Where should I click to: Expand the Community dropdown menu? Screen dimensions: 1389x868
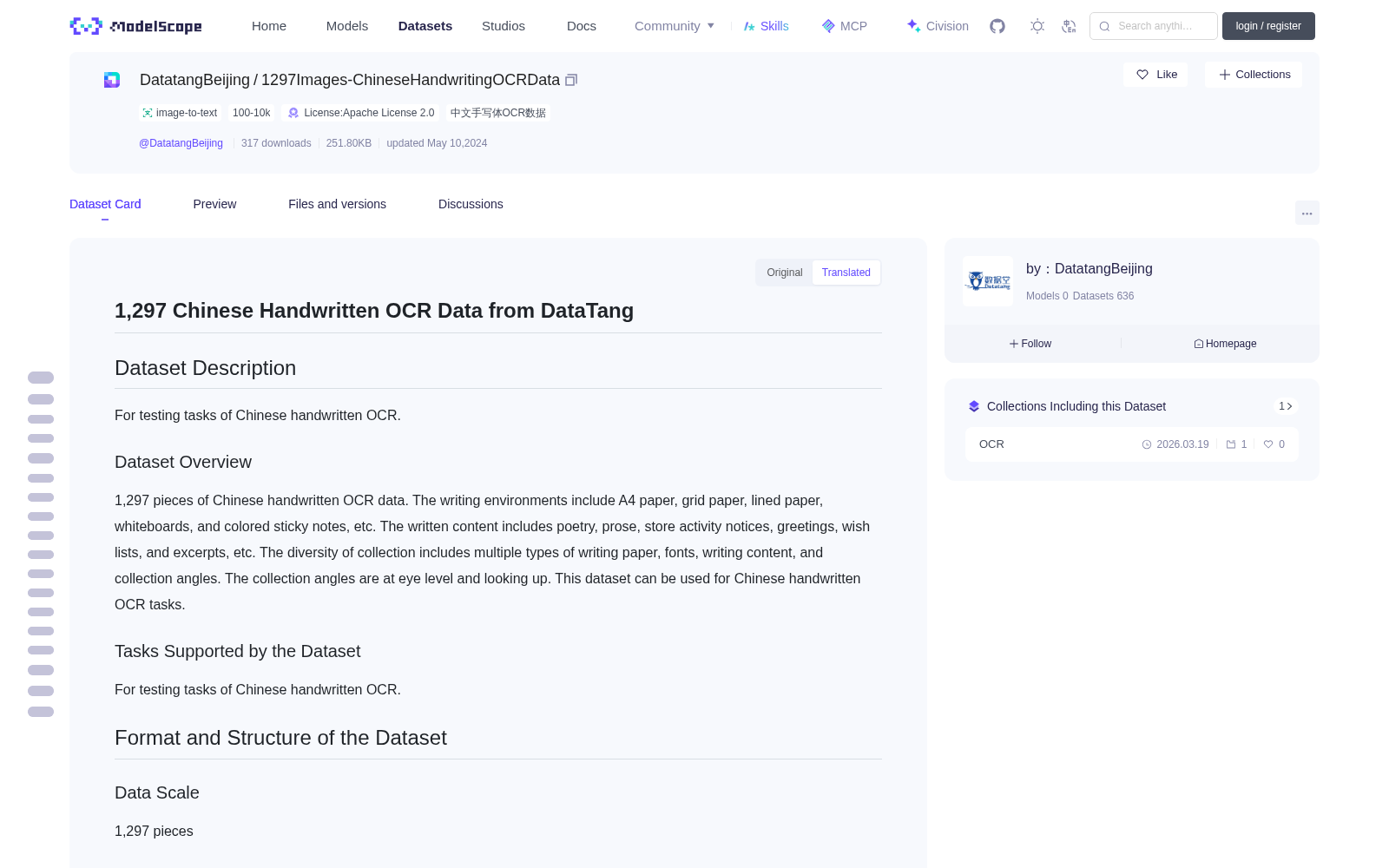pos(675,26)
